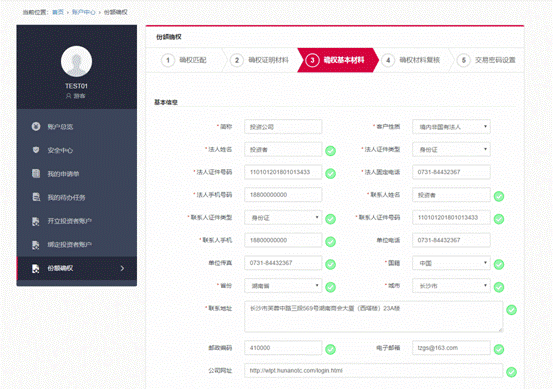The image size is (553, 389).
Task: Click the green checkmark beside 城市 dropdown
Action: pos(499,287)
